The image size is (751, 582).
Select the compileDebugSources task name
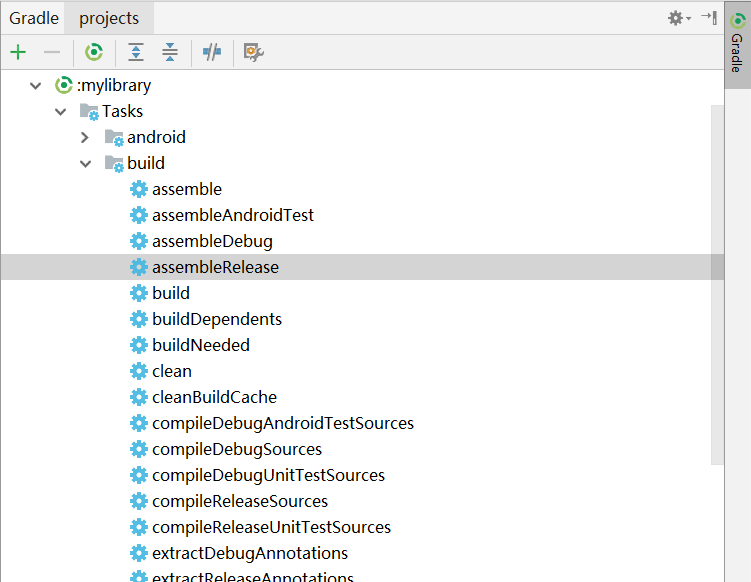[237, 449]
